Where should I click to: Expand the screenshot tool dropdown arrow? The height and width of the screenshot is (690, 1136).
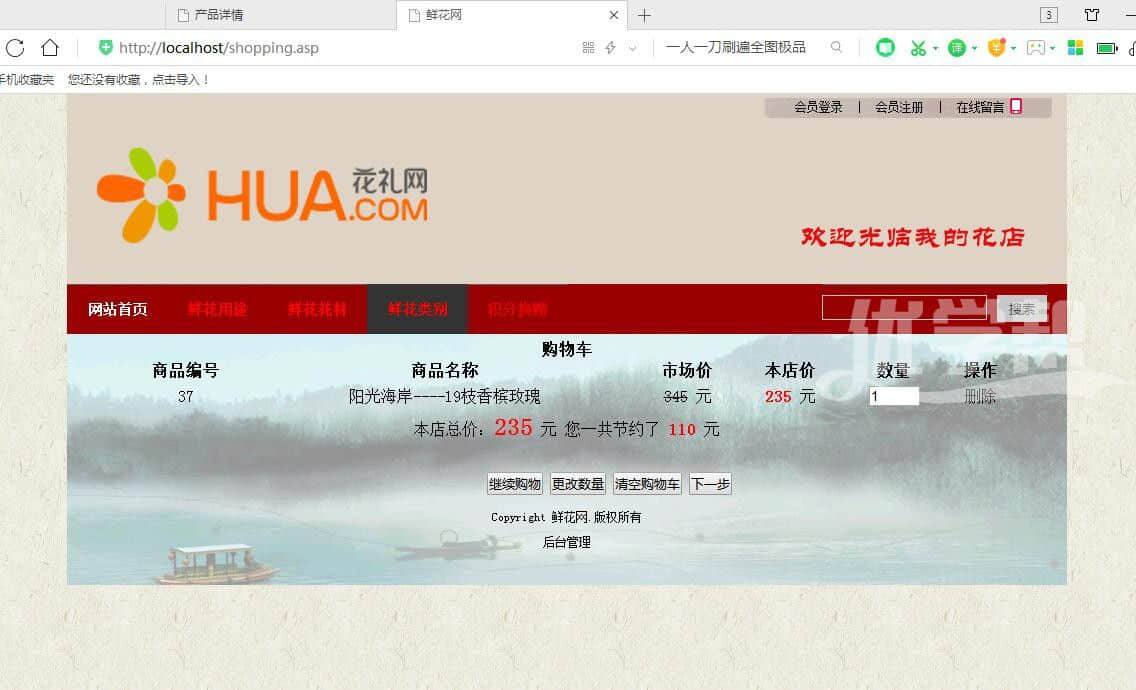click(x=935, y=48)
